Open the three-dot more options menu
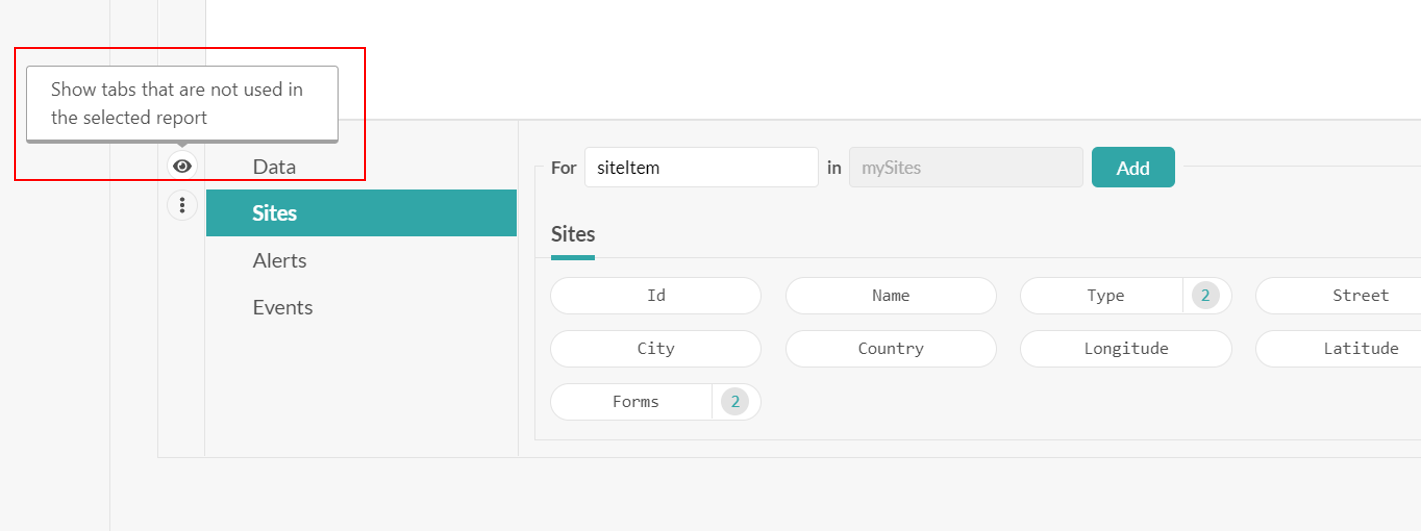Viewport: 1421px width, 531px height. coord(182,206)
